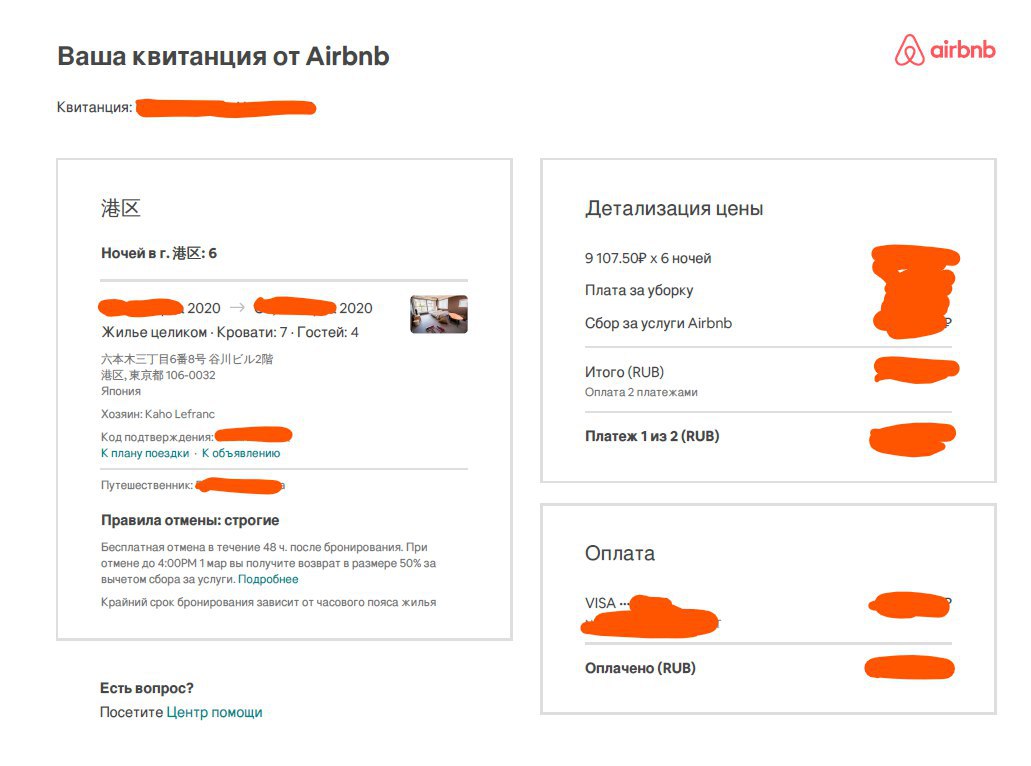
Task: Select the 'Итого (RUB)' total row
Action: [x=768, y=372]
